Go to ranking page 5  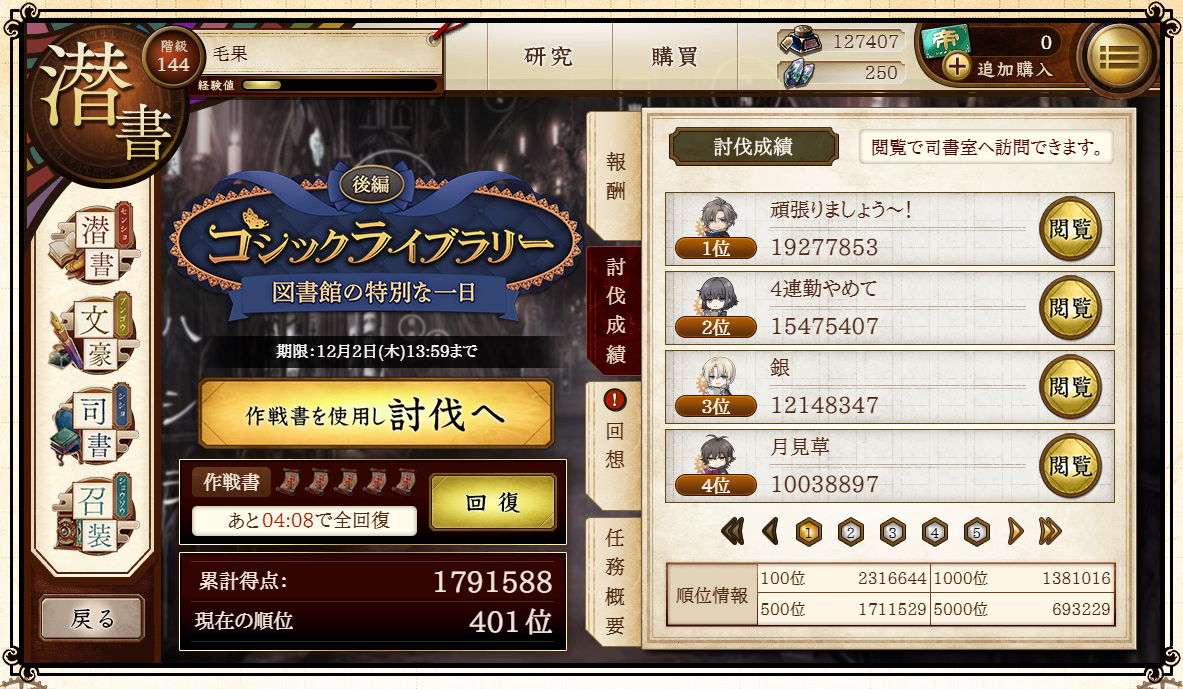(976, 532)
